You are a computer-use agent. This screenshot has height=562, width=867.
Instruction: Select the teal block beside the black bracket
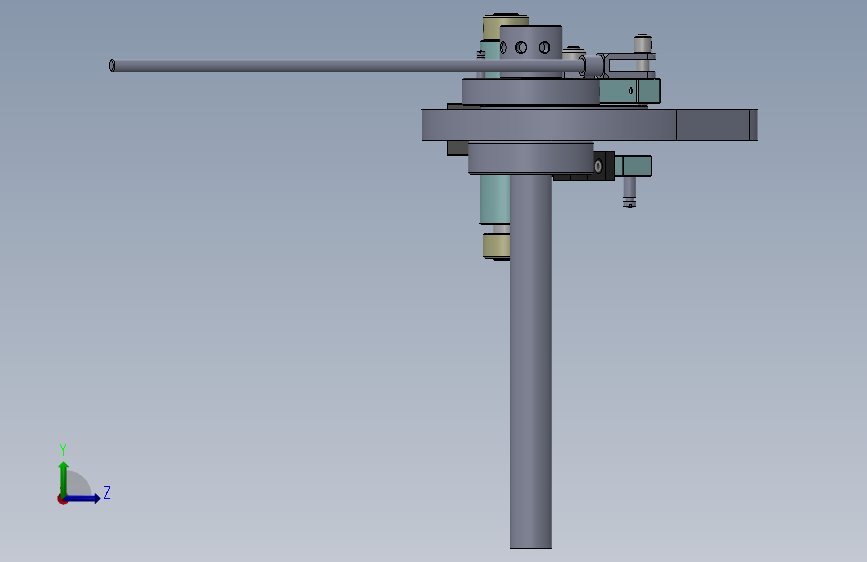(x=633, y=166)
